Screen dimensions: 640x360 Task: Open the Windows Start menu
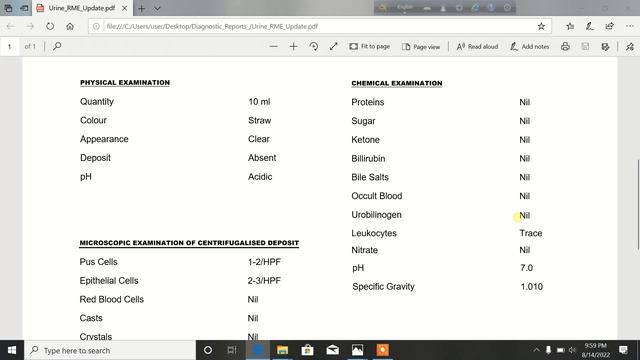pos(12,350)
